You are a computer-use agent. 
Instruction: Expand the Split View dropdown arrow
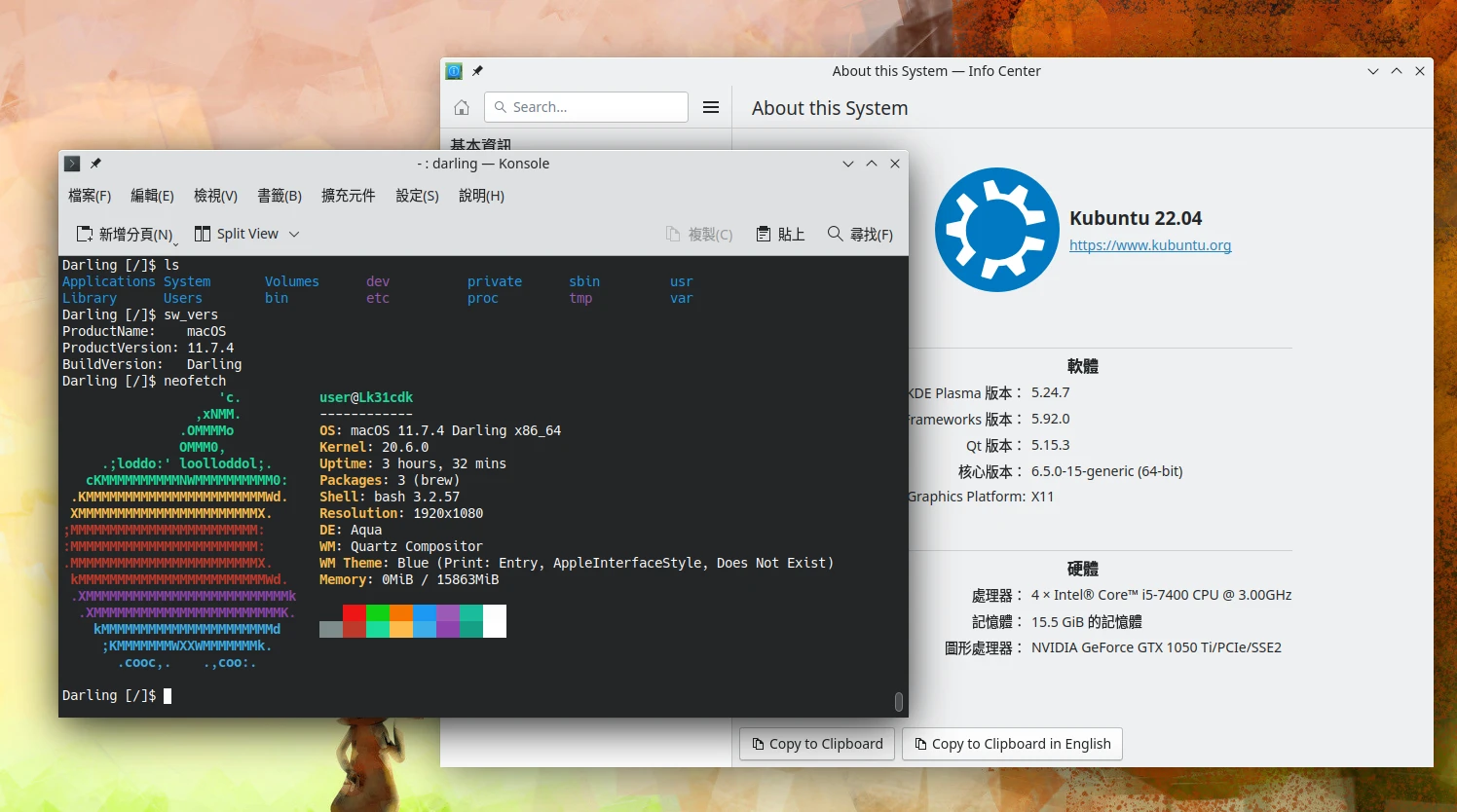[x=294, y=234]
